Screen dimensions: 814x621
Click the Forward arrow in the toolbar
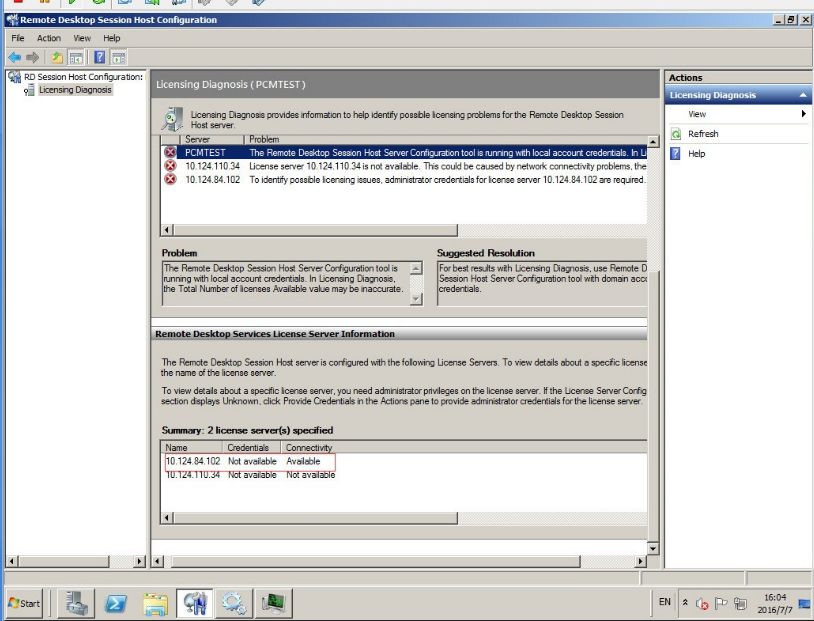coord(32,58)
